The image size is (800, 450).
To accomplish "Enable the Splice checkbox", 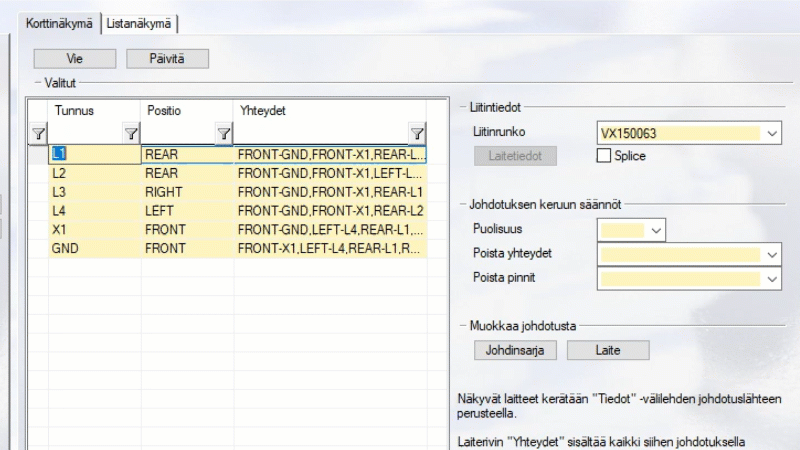I will tap(603, 156).
